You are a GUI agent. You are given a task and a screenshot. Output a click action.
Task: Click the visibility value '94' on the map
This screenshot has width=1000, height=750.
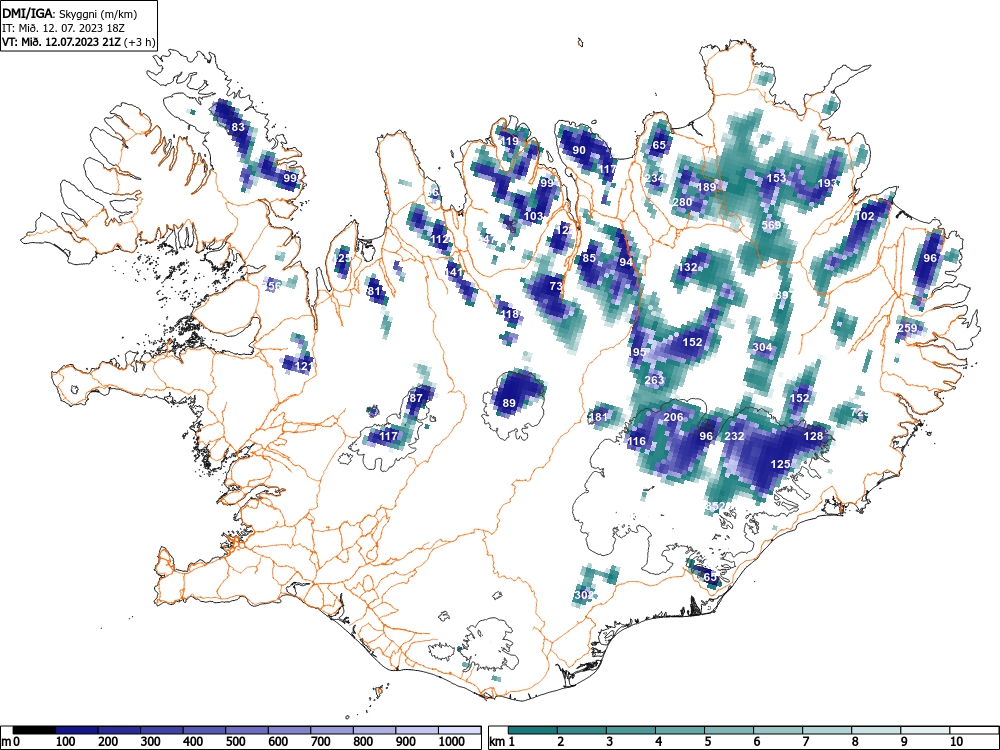tap(626, 262)
